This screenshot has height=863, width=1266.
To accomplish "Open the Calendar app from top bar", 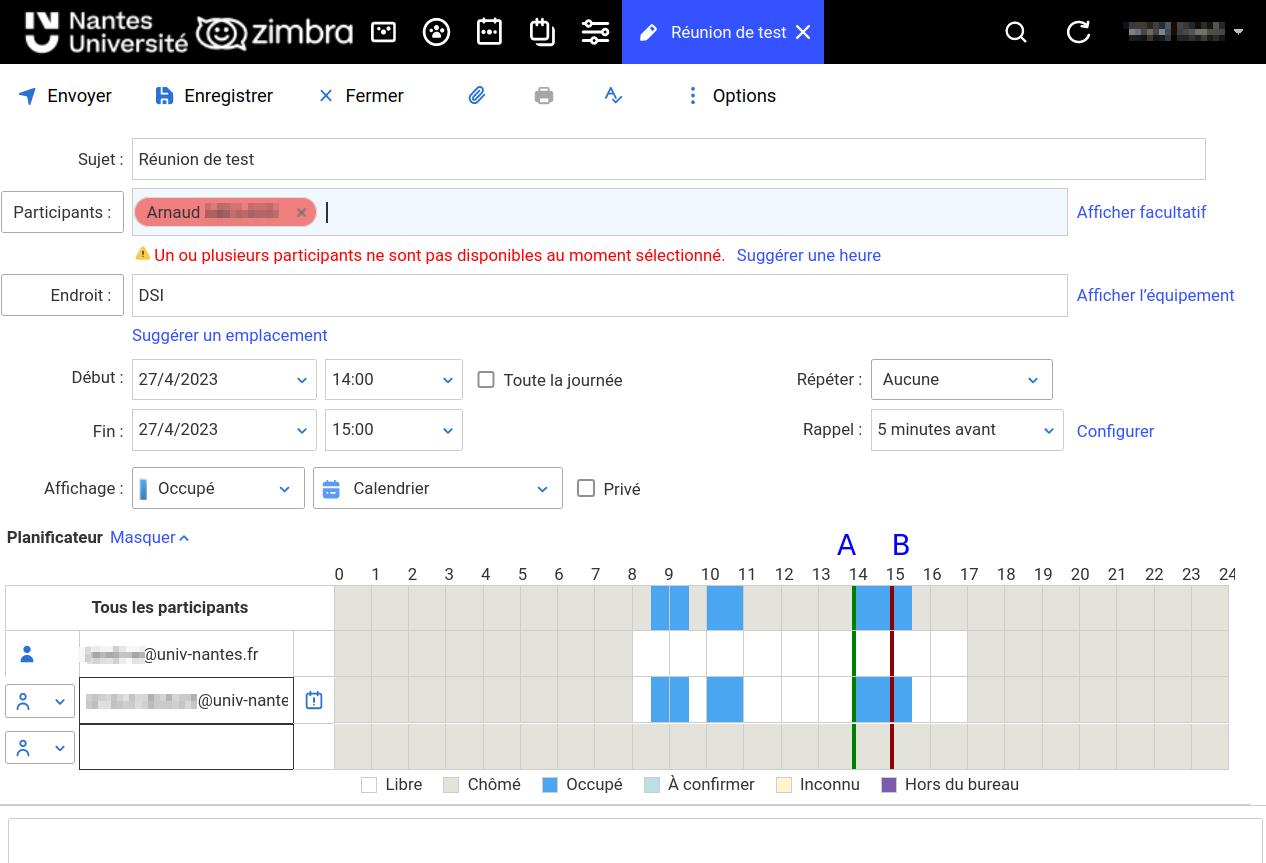I will tap(489, 32).
